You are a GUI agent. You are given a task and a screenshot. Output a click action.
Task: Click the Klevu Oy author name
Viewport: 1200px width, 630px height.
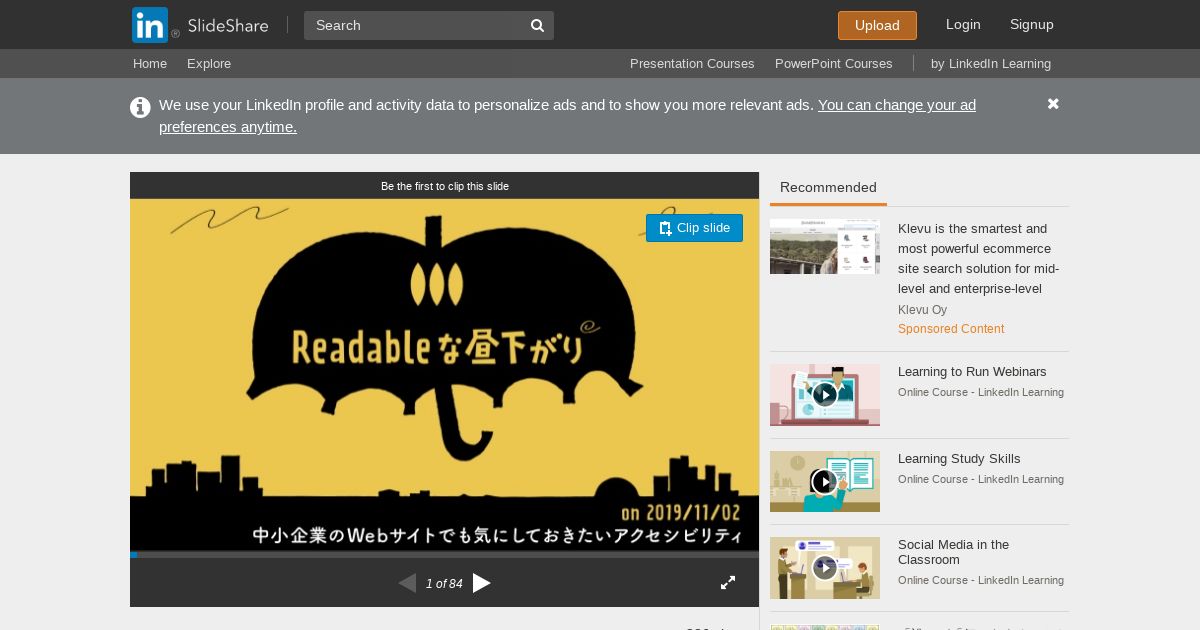pos(922,310)
